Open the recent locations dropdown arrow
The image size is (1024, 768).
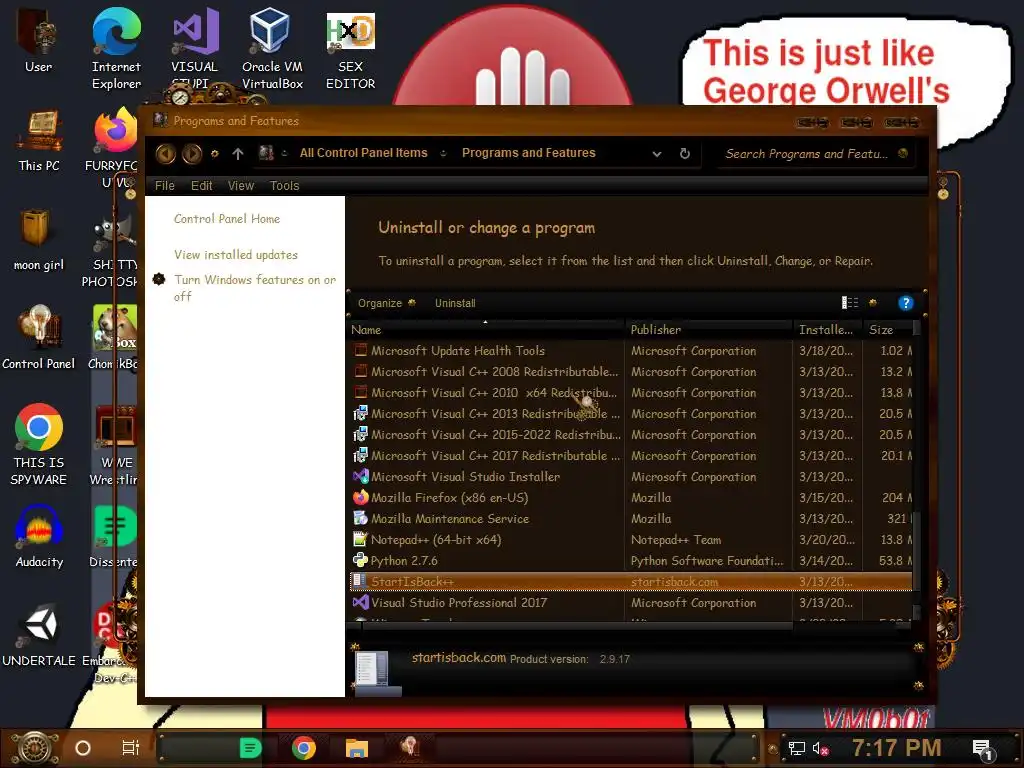tap(215, 154)
